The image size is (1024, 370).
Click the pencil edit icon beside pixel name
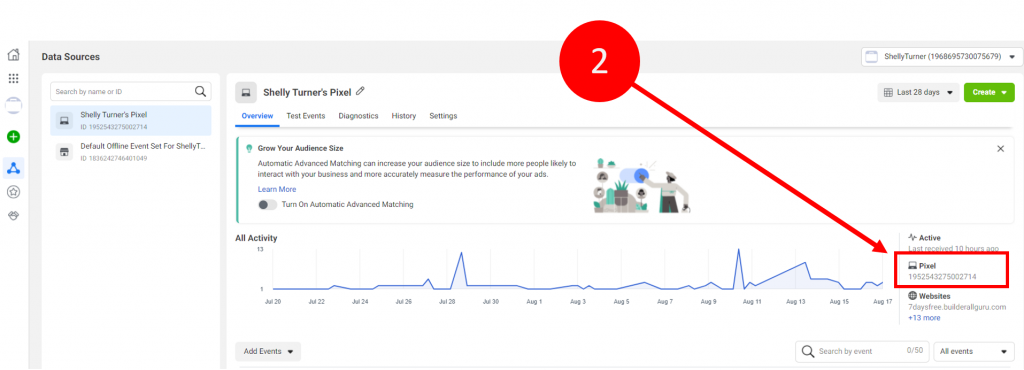(360, 91)
